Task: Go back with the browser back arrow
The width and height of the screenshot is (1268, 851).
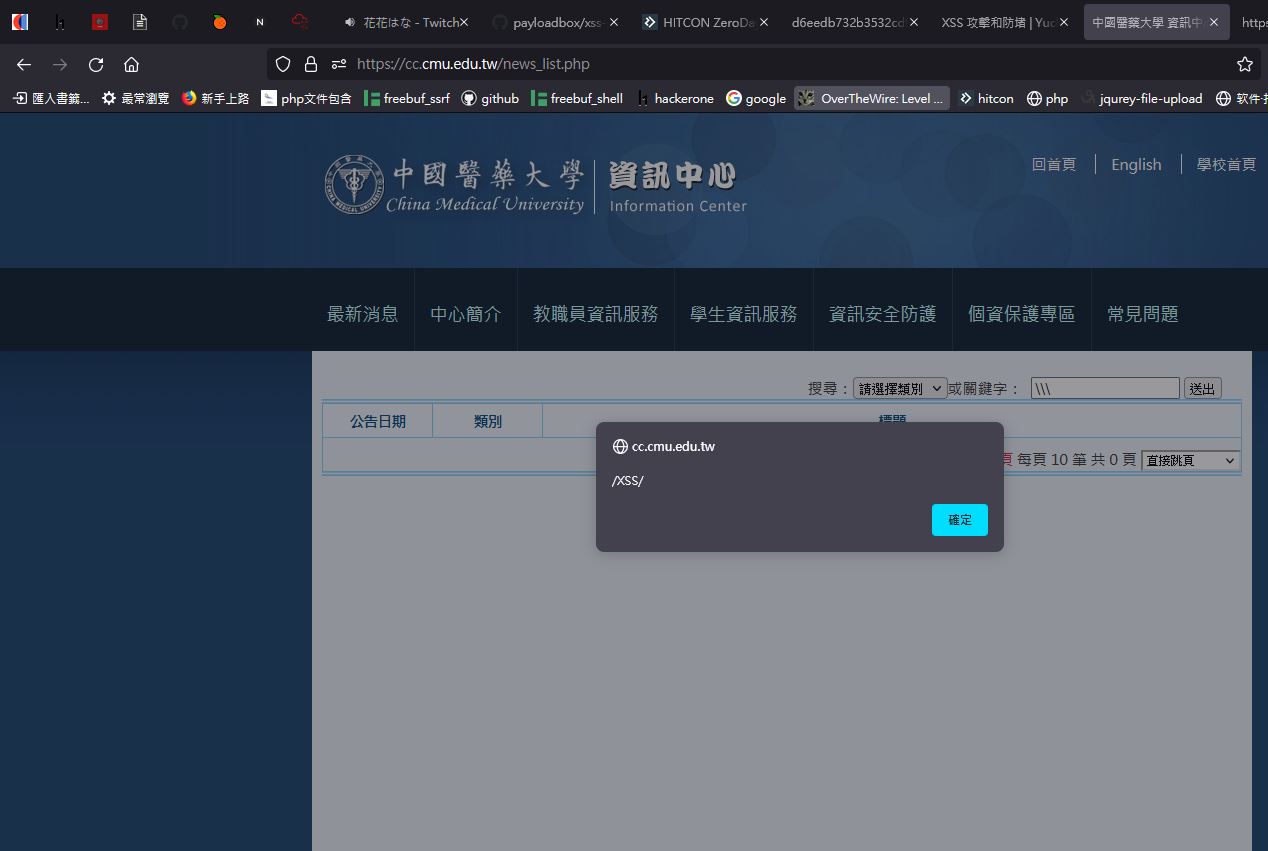Action: pyautogui.click(x=24, y=64)
